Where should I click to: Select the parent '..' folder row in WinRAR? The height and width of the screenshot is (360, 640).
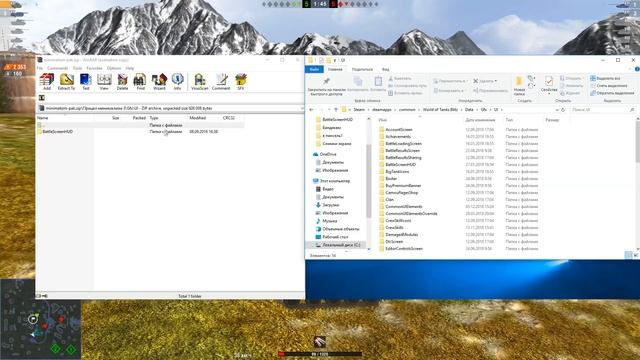click(140, 125)
